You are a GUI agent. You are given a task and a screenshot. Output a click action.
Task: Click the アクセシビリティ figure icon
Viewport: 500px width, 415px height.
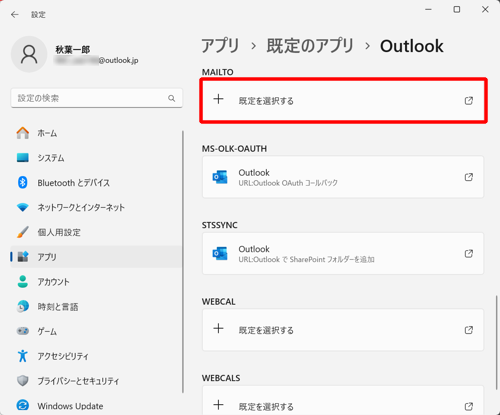(23, 356)
